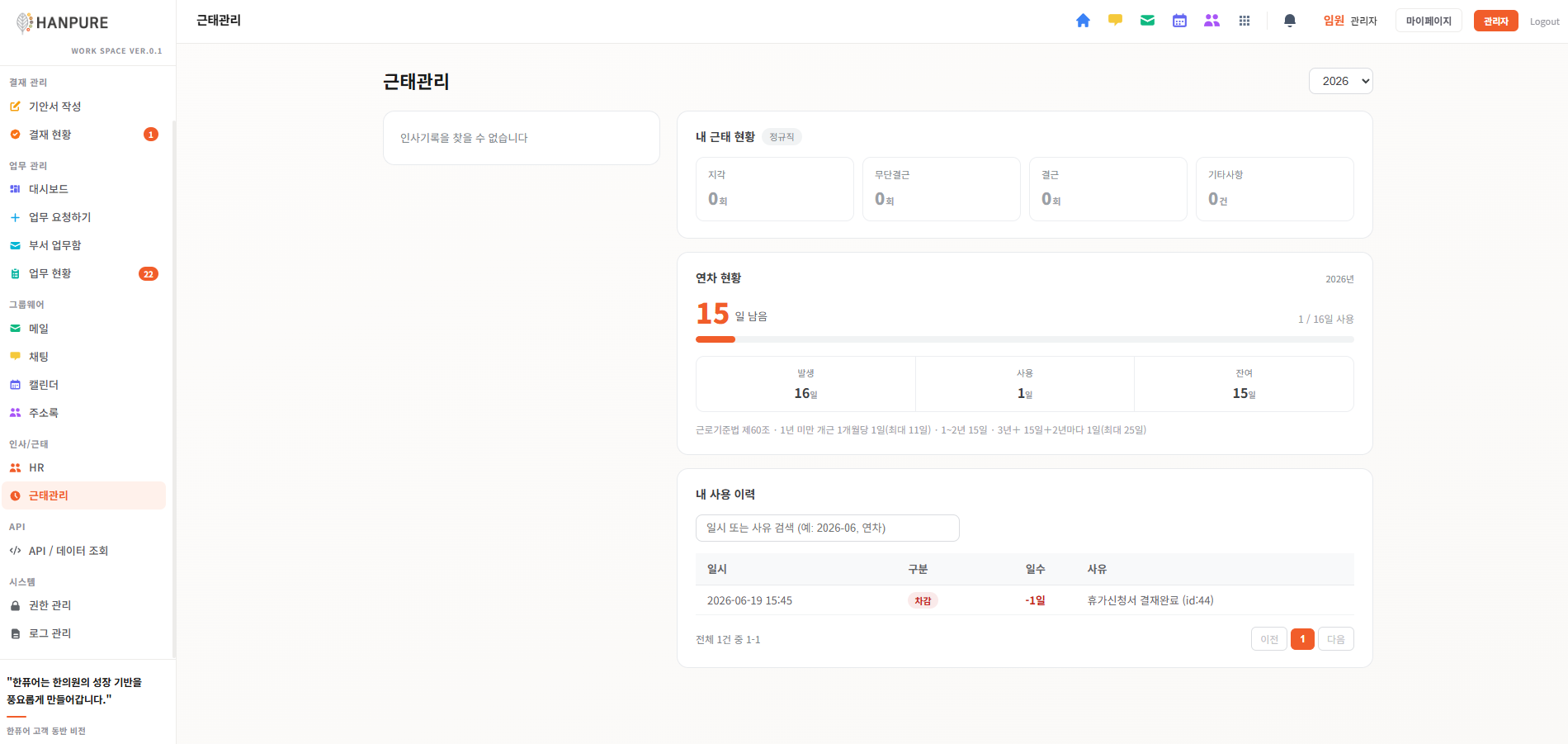This screenshot has height=744, width=1568.
Task: Click the HR people icon in the sidebar
Action: (x=15, y=467)
